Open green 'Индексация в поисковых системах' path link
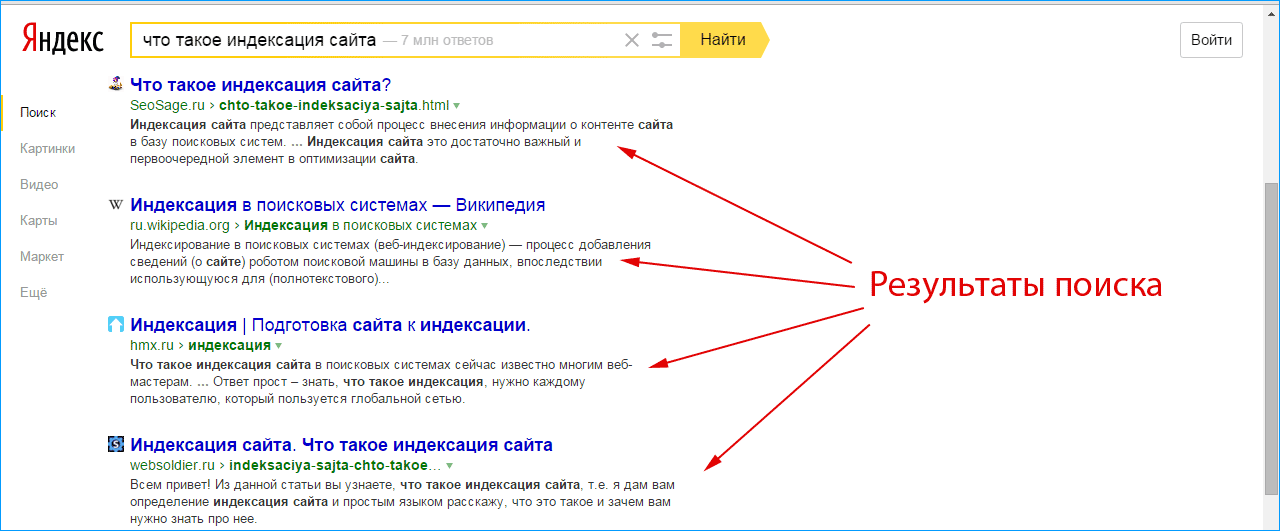 (361, 226)
